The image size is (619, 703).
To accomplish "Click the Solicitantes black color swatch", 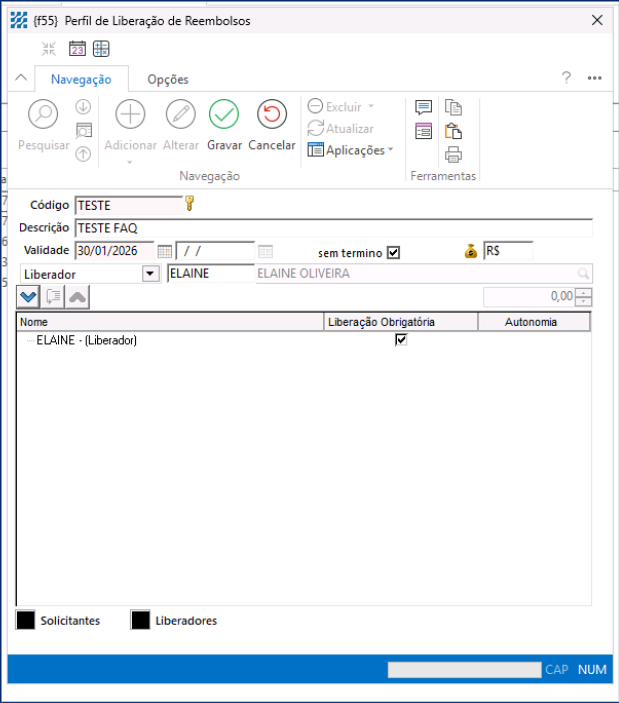I will point(26,620).
